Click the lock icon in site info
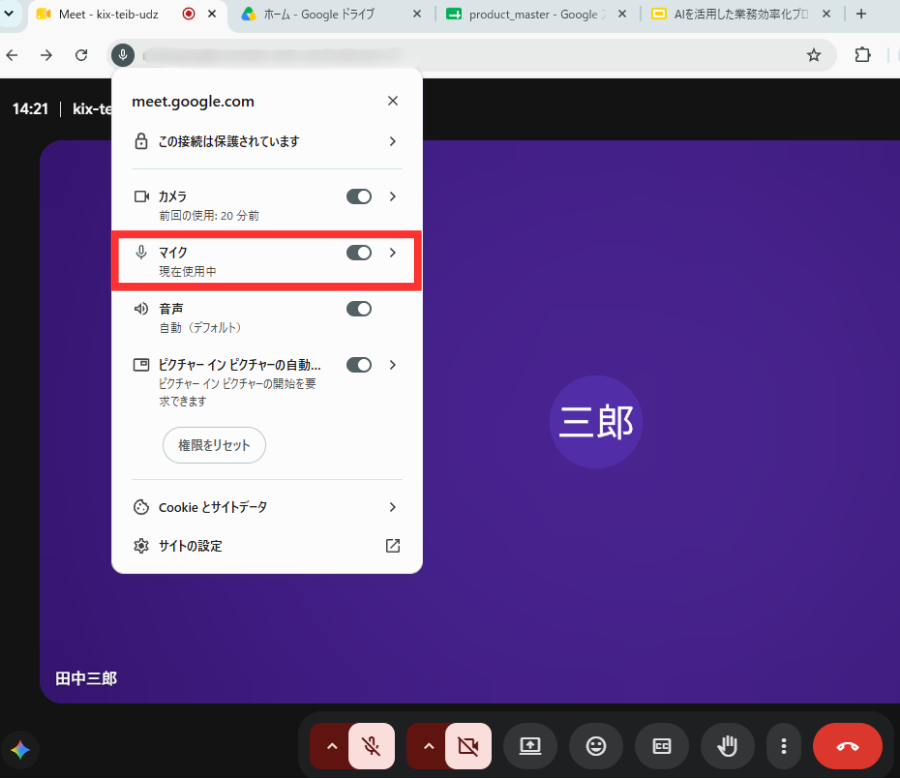 [141, 141]
